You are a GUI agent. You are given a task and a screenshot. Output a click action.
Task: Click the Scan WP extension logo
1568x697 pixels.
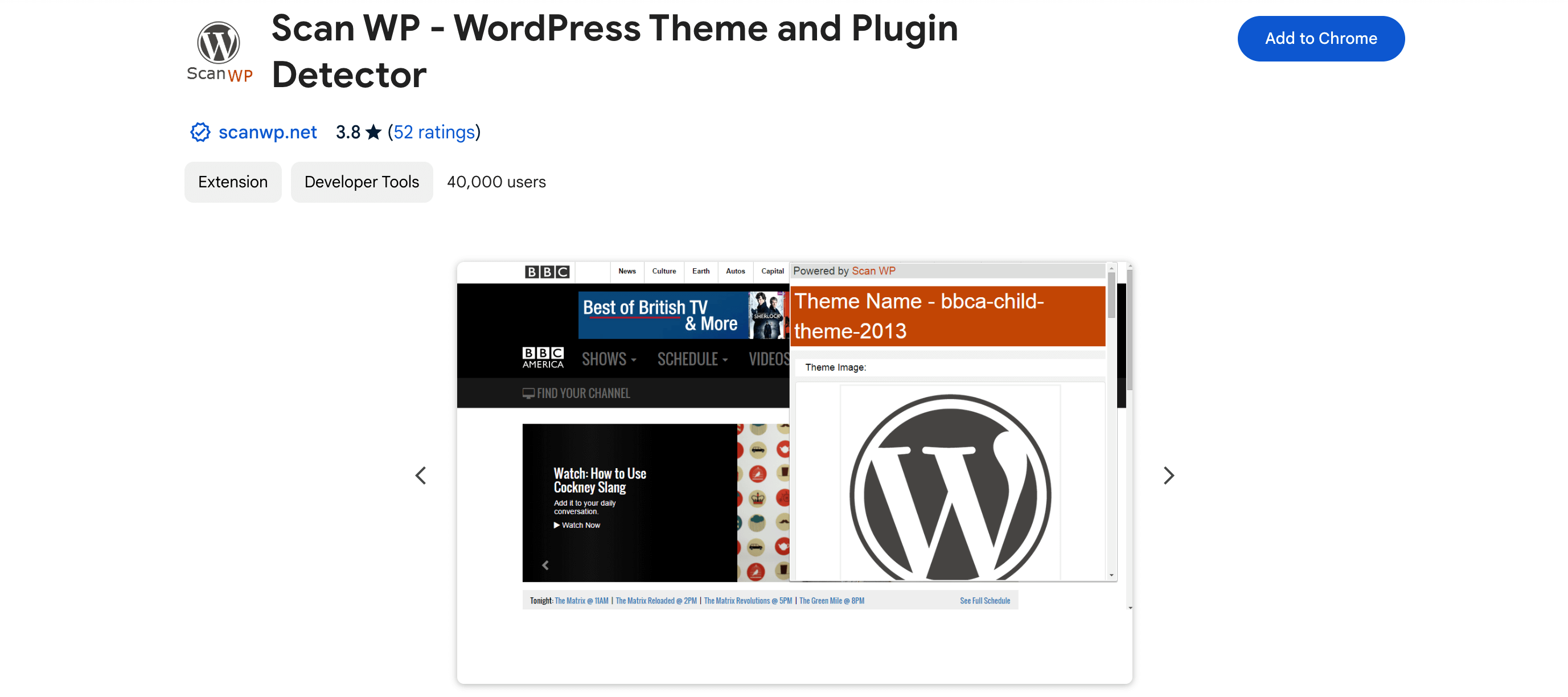pyautogui.click(x=219, y=52)
